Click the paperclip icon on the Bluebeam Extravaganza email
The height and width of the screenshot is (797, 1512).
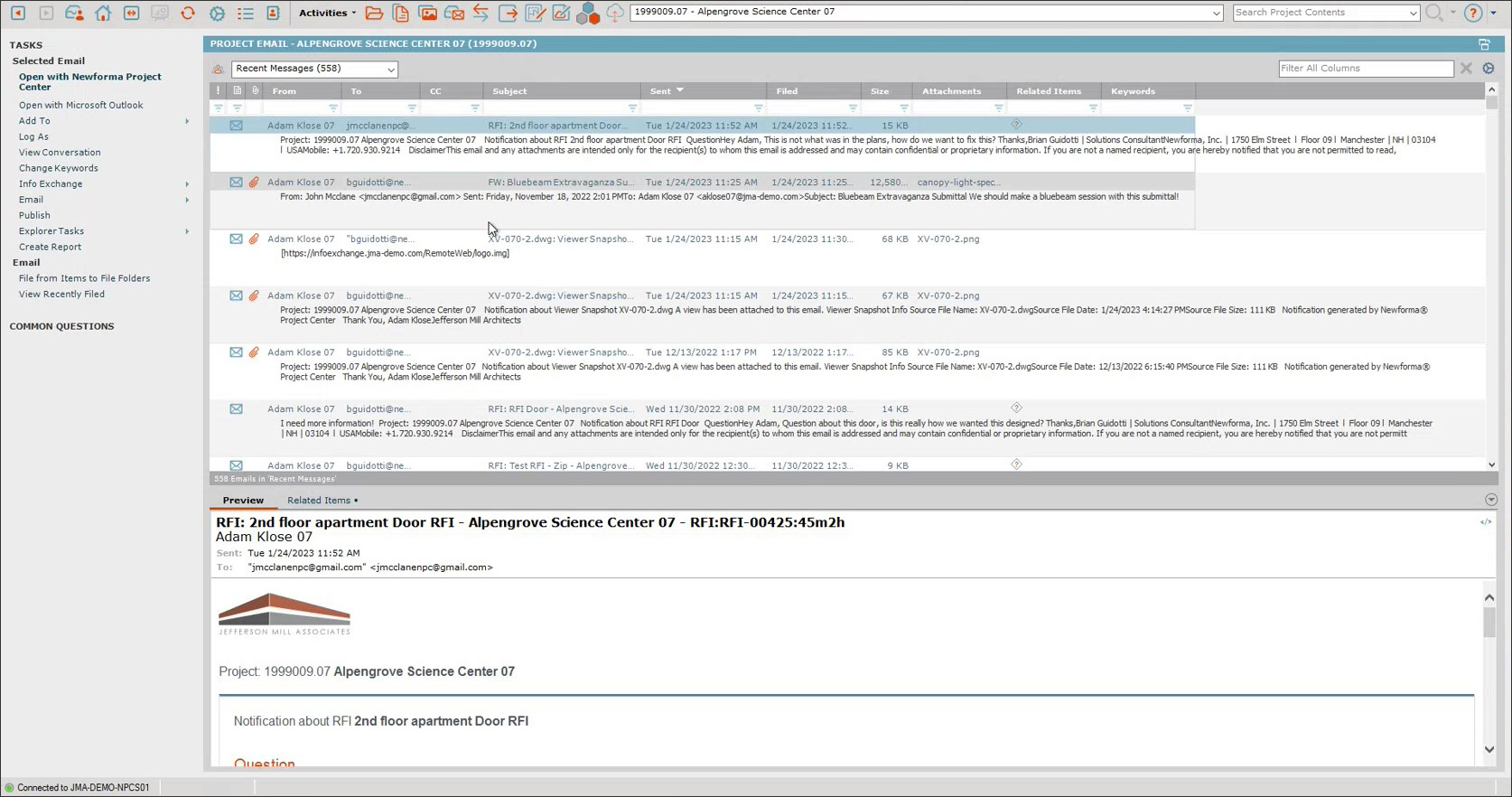(x=254, y=182)
